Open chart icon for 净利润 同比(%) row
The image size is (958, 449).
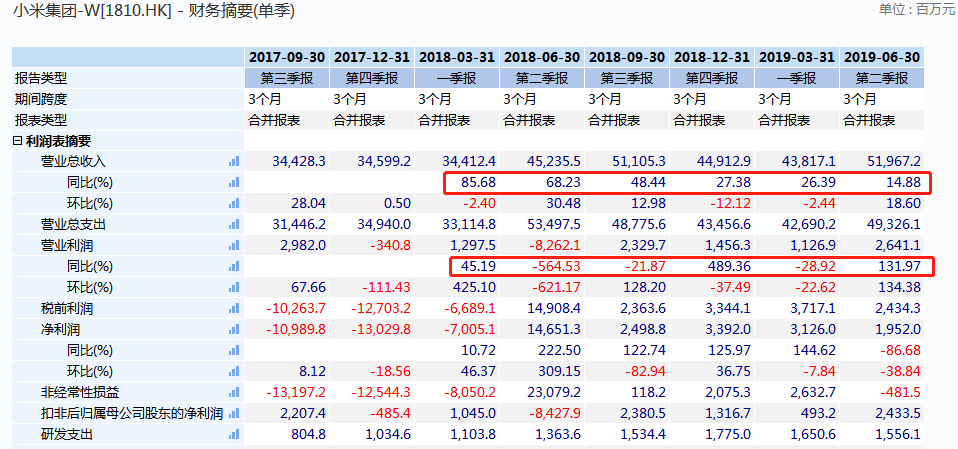[x=234, y=350]
